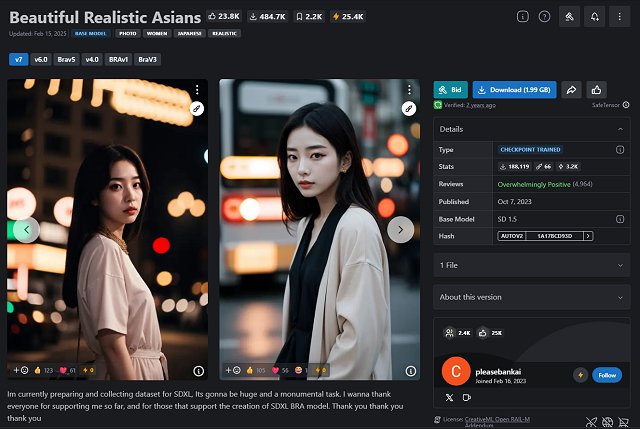Follow the creator pleasebankai
Viewport: 640px width, 429px height.
click(x=606, y=374)
